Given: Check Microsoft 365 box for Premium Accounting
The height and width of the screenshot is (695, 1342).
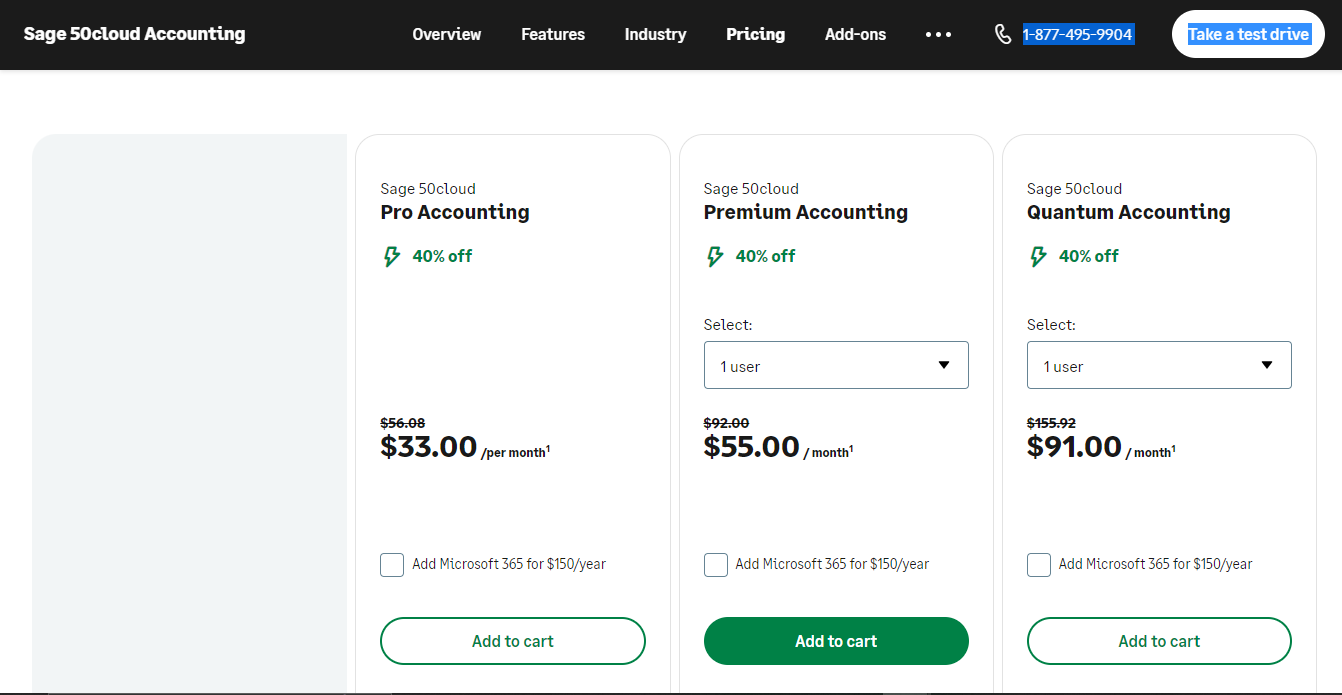Looking at the screenshot, I should (x=716, y=565).
